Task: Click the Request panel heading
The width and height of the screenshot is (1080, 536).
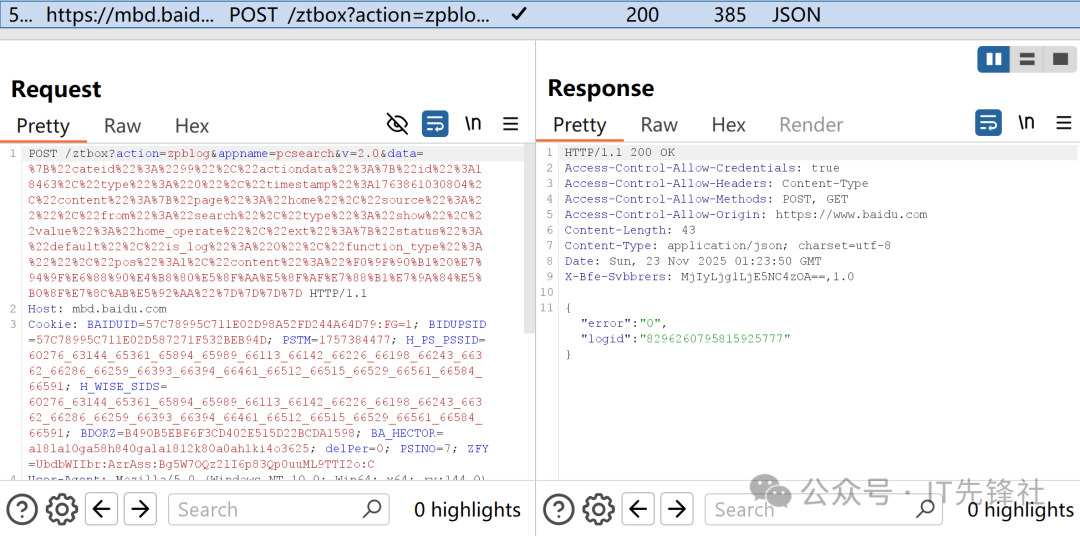Action: click(x=56, y=89)
